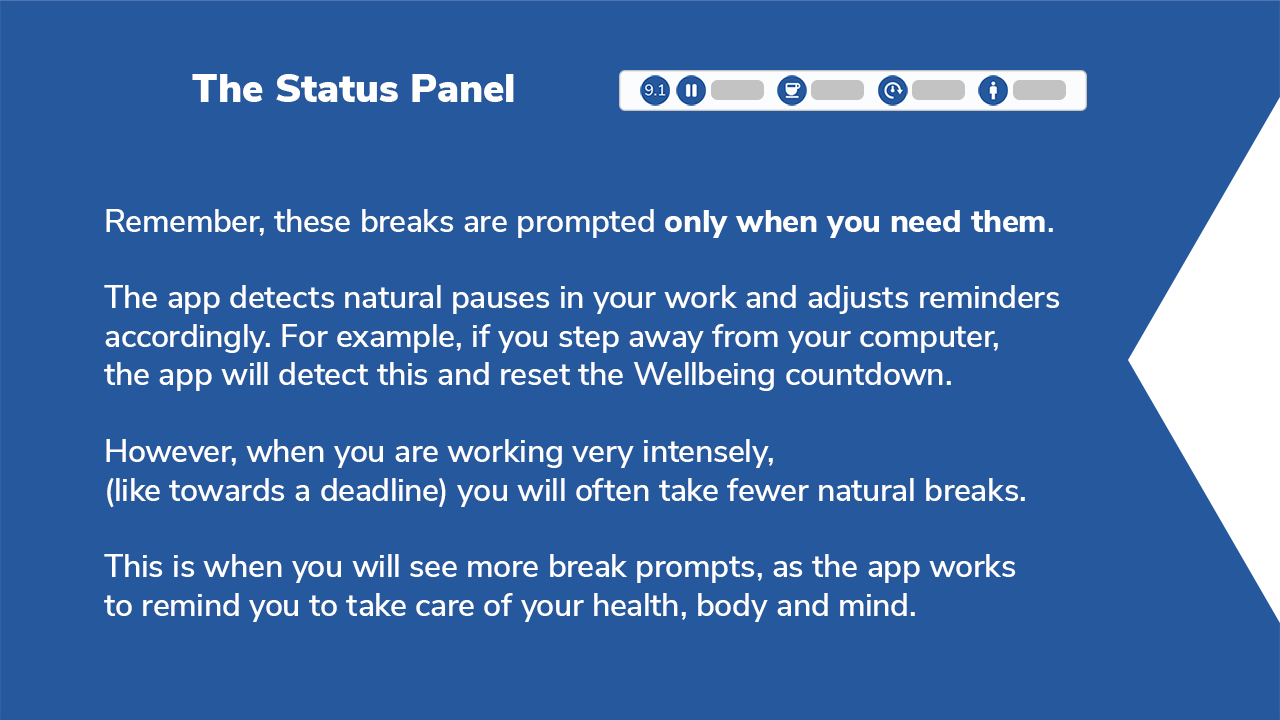Viewport: 1280px width, 720px height.
Task: Click the grey bar beside the coffee cup
Action: click(837, 91)
